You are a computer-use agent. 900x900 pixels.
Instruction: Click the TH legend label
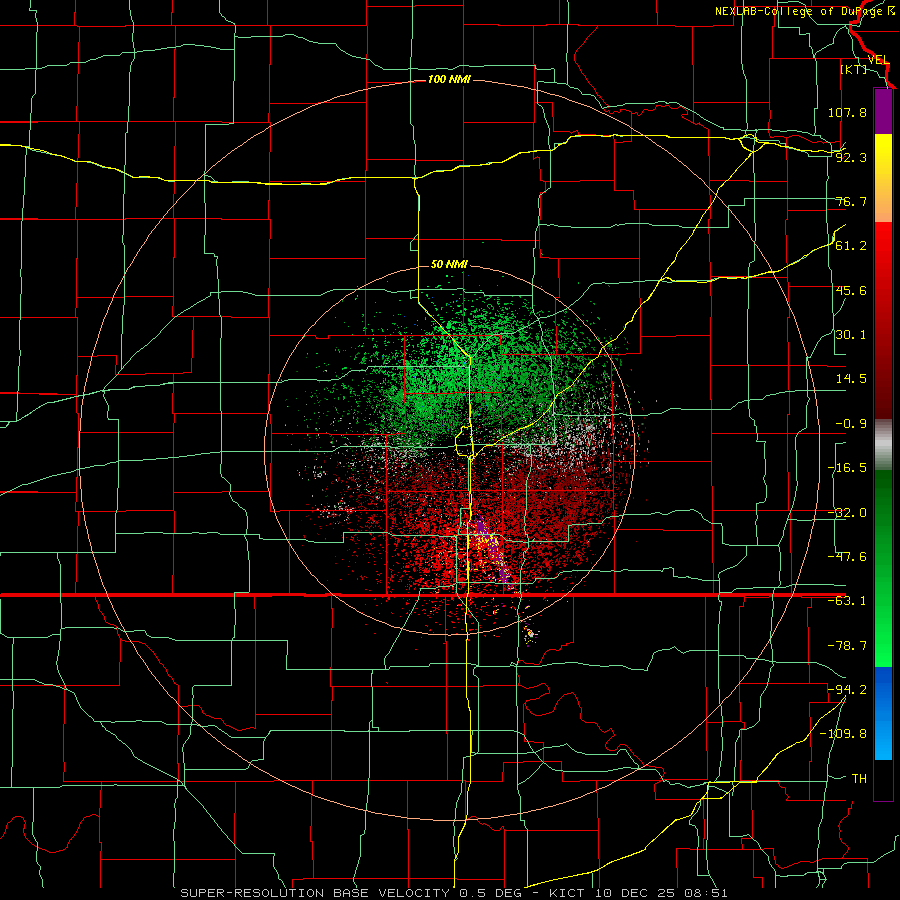859,779
